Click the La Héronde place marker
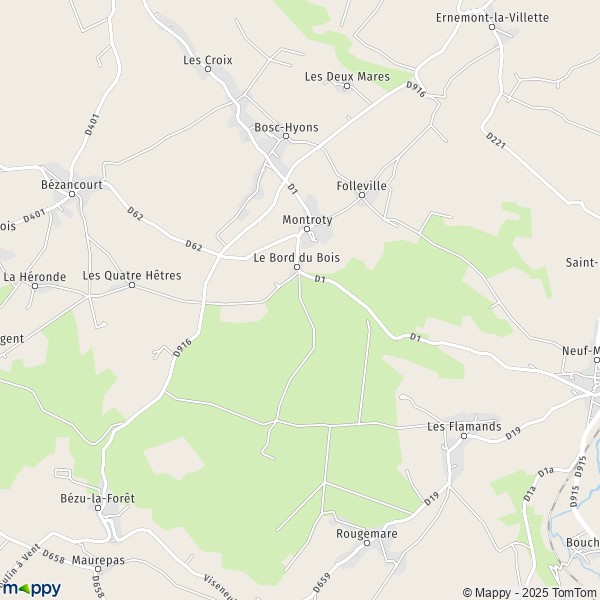The image size is (600, 600). click(x=35, y=286)
